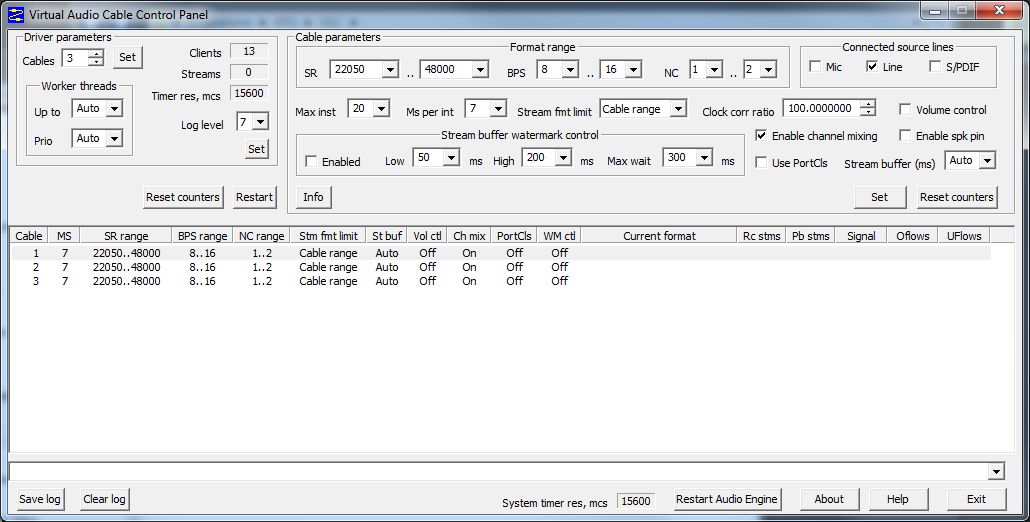The height and width of the screenshot is (522, 1030).
Task: Click the Clock corr ratio input field
Action: click(820, 109)
